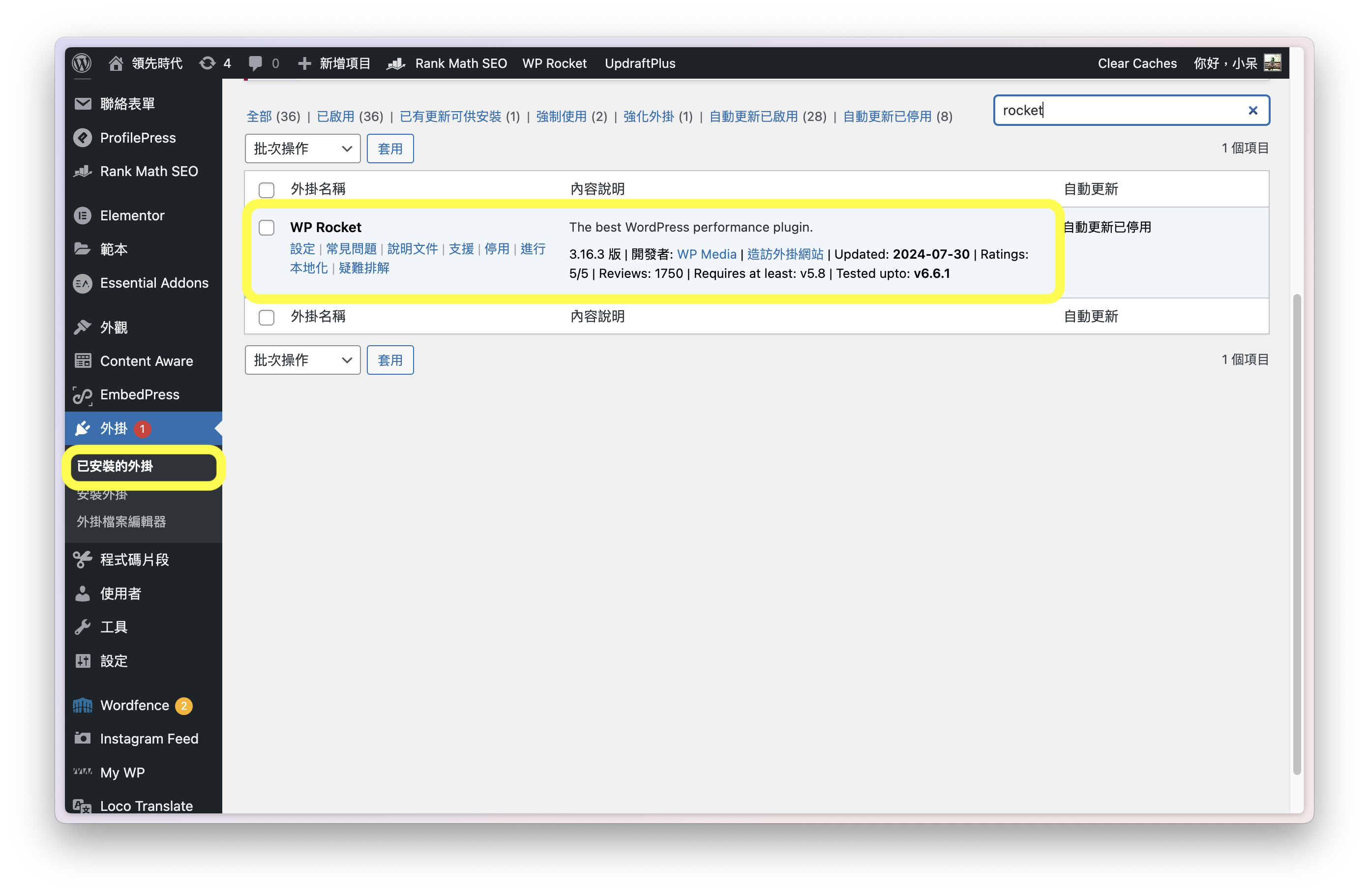The height and width of the screenshot is (896, 1369).
Task: Open WP Rocket 疑難排解 link
Action: 364,268
